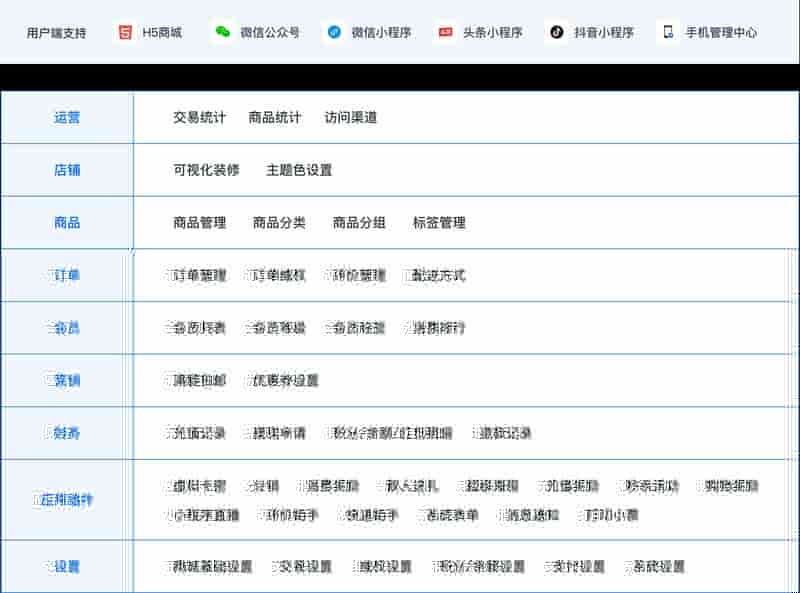Open 交易统计 in the 运营 row
Image resolution: width=800 pixels, height=593 pixels.
click(199, 117)
